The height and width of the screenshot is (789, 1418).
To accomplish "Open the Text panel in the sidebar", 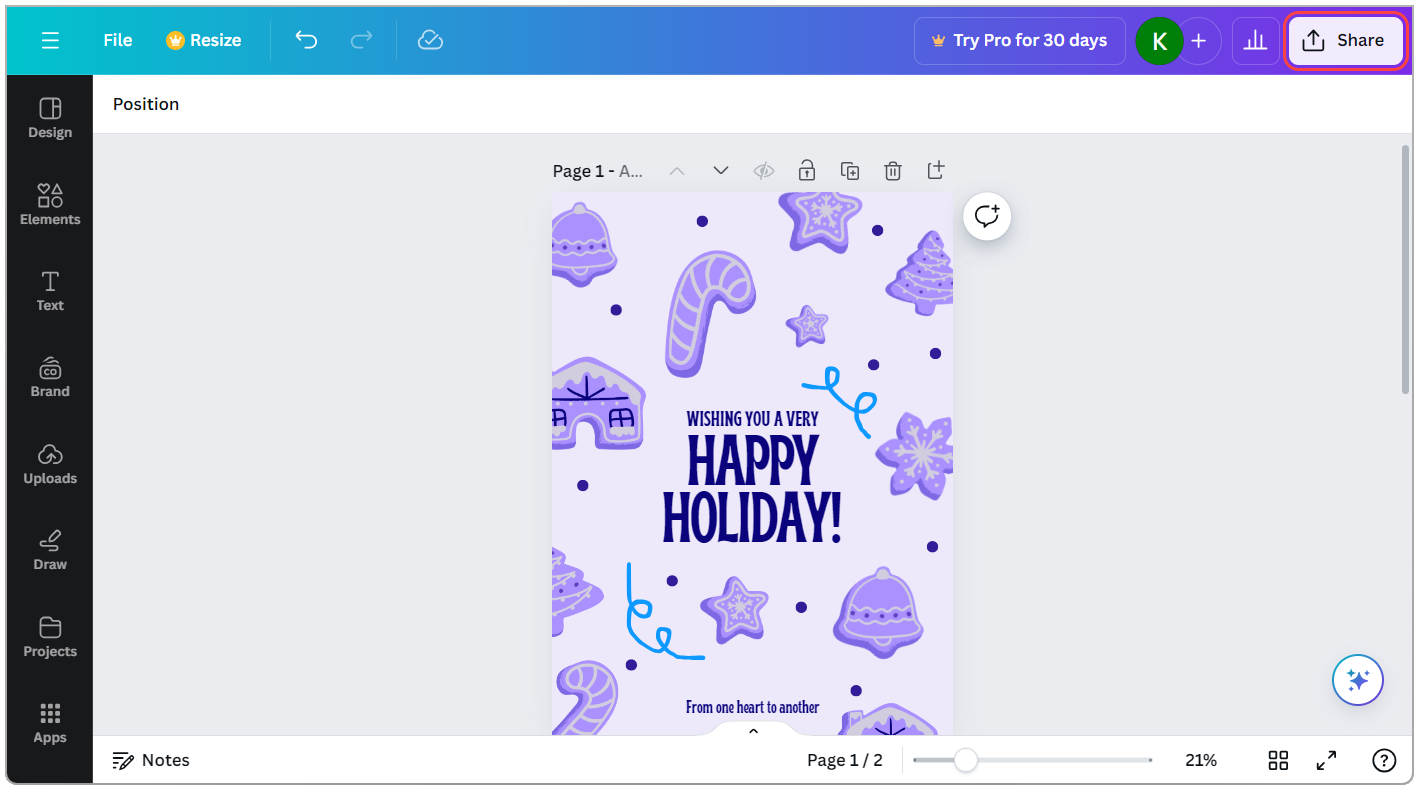I will tap(49, 291).
